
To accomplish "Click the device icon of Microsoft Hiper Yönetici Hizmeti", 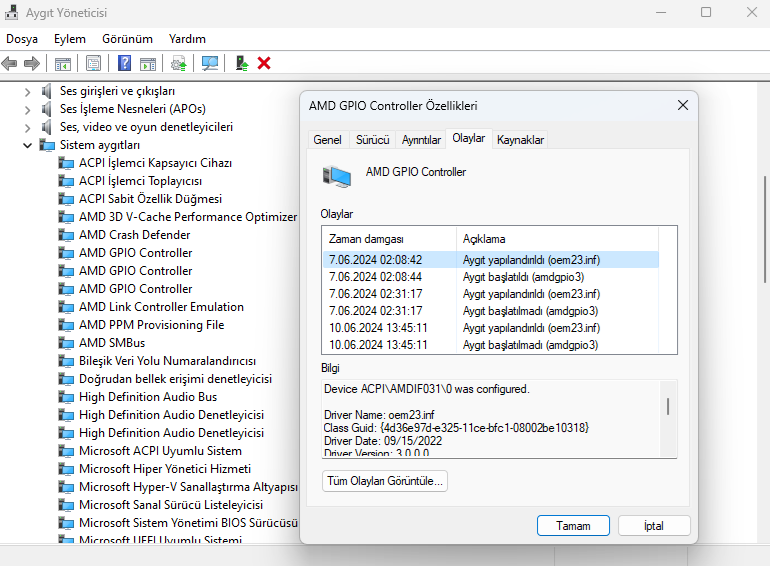I will pyautogui.click(x=66, y=469).
